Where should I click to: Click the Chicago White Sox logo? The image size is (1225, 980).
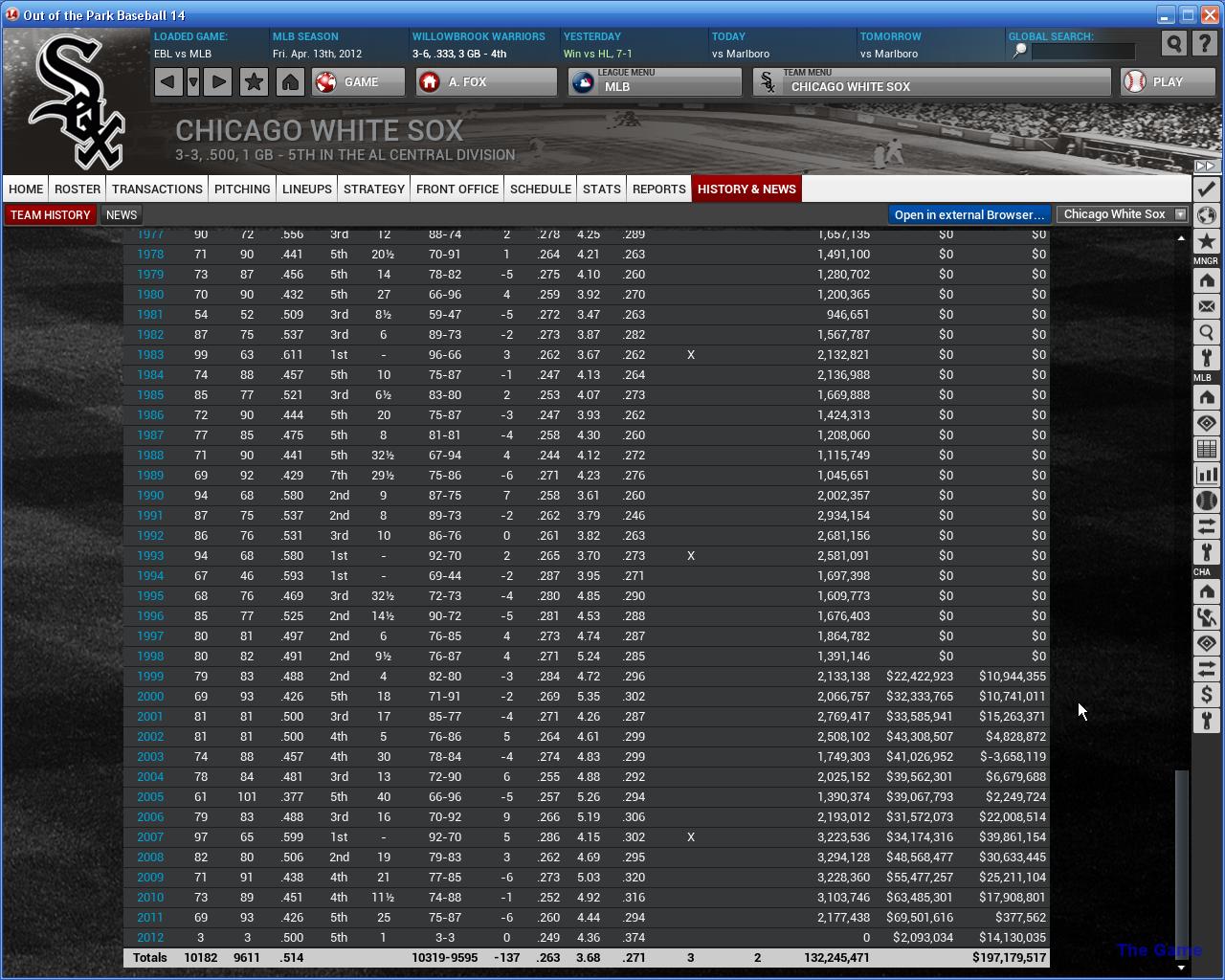[x=77, y=100]
